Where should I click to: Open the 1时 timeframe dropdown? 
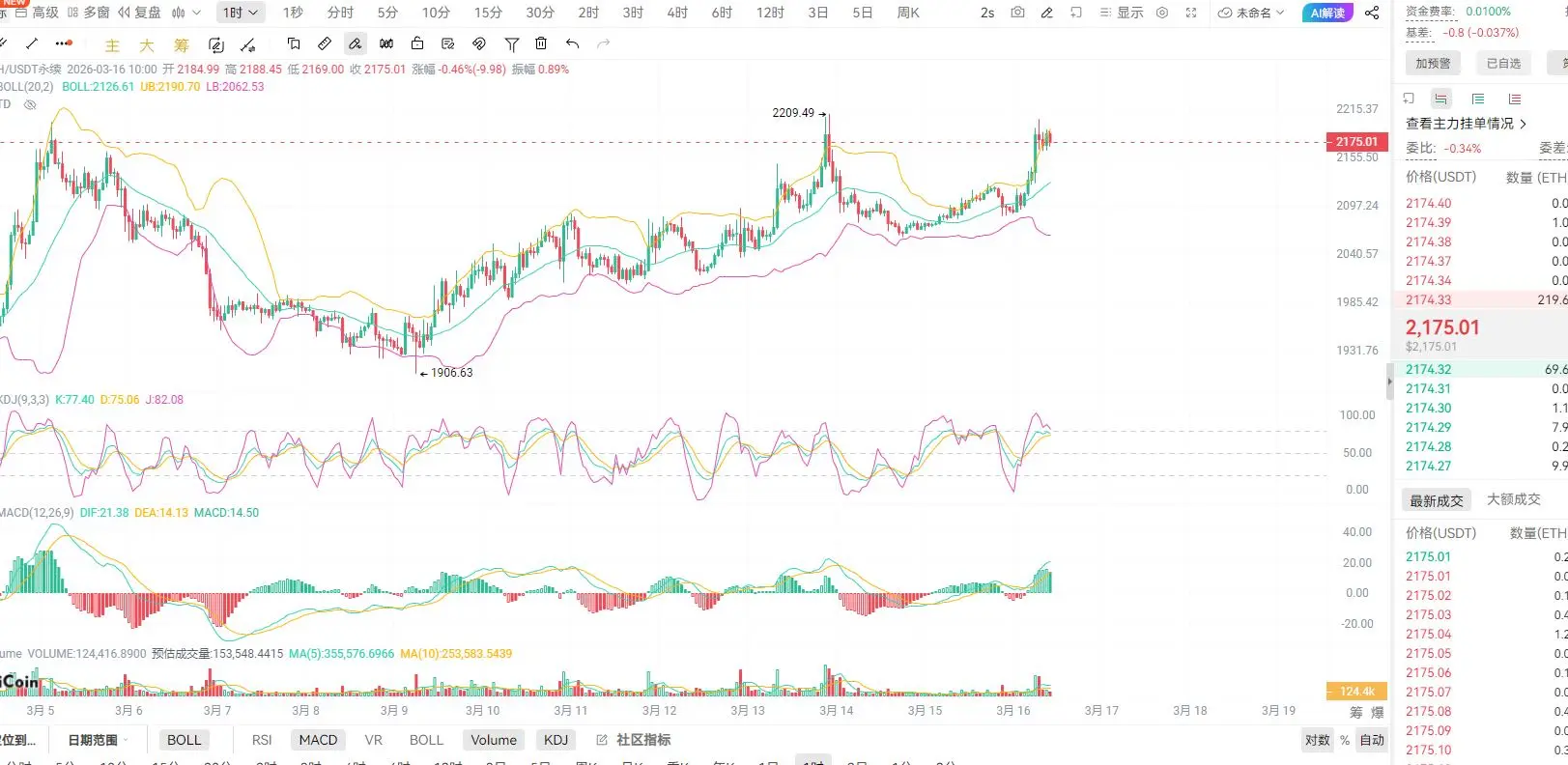(240, 13)
